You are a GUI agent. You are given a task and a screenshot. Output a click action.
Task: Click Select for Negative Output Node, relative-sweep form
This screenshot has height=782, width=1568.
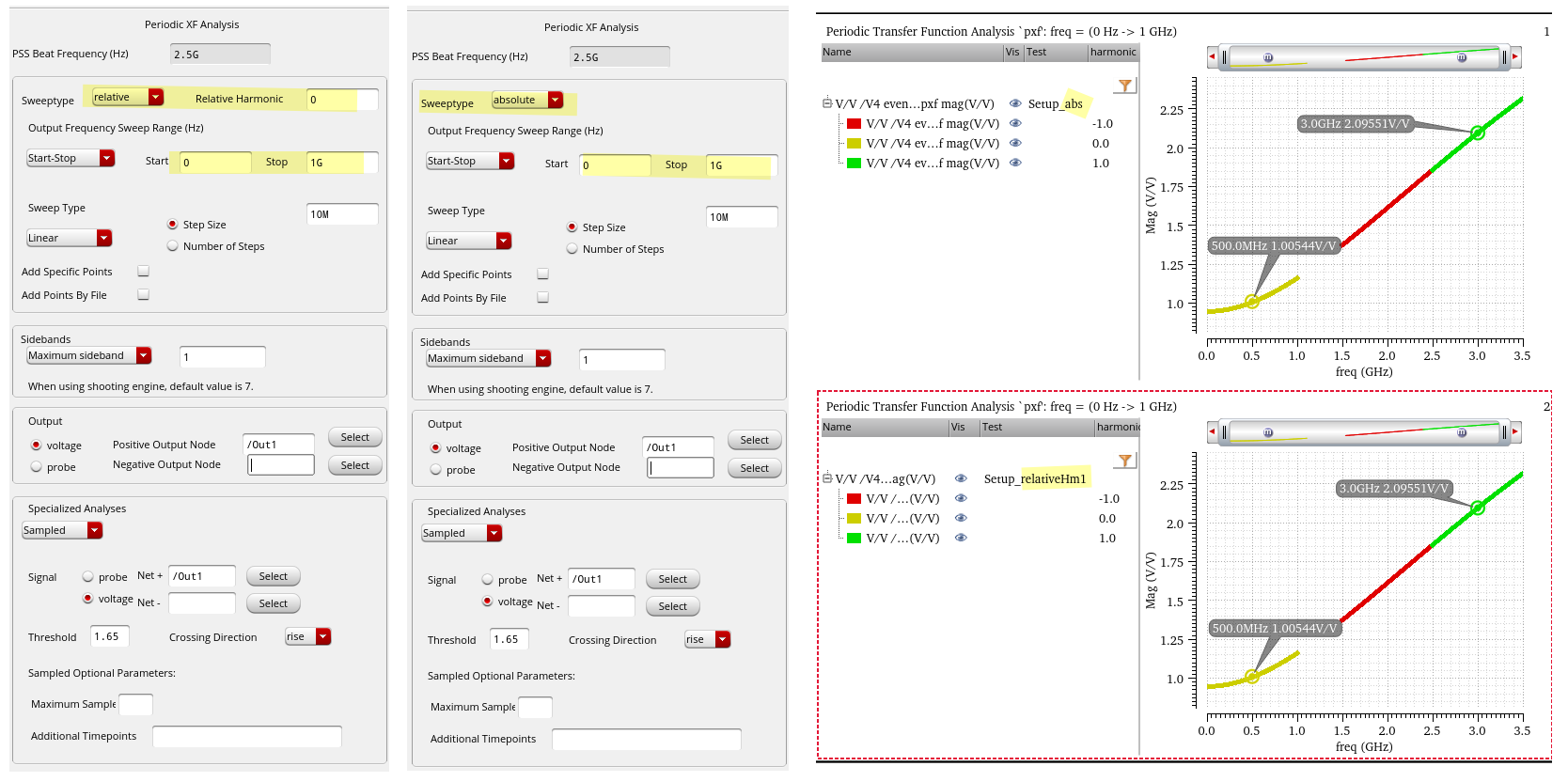(x=355, y=465)
